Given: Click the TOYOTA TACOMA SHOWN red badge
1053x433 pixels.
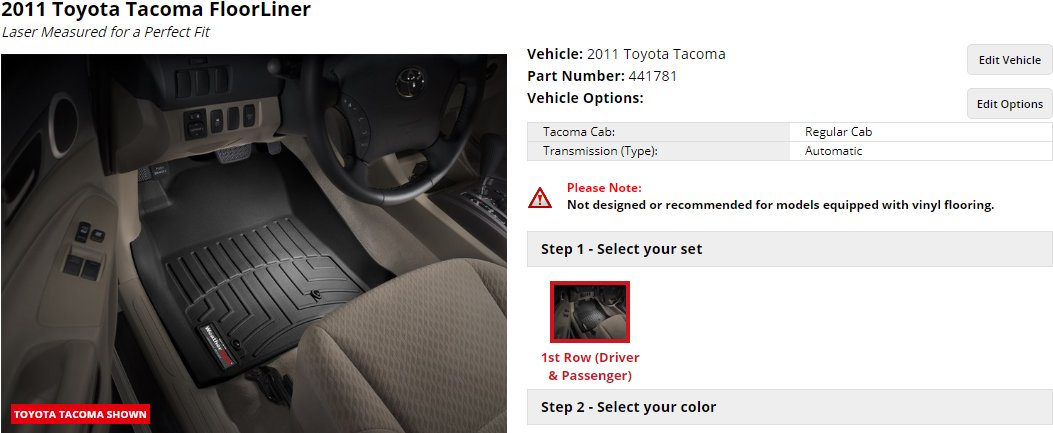Looking at the screenshot, I should point(80,414).
